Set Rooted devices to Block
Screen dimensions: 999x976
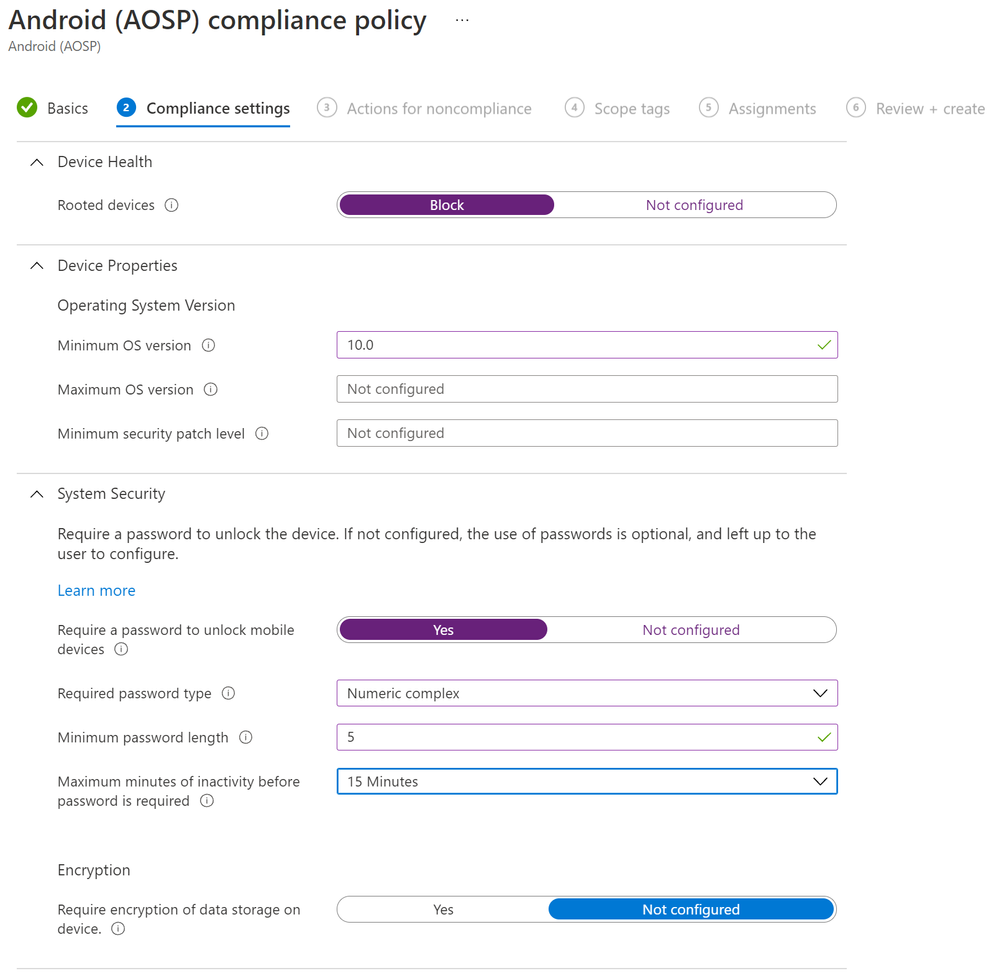click(x=447, y=205)
